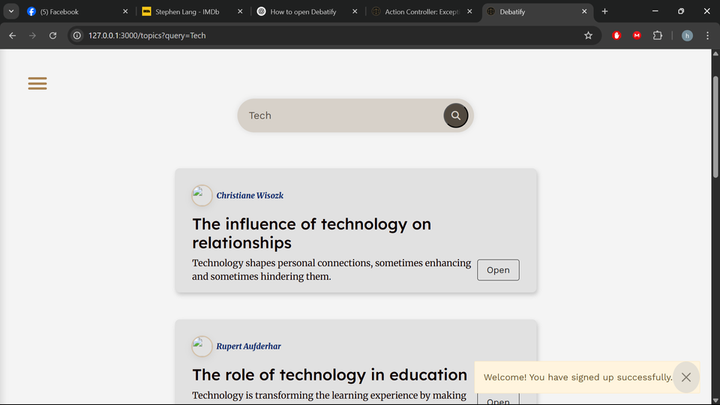Visit Rupert Aufderhar's profile link
The width and height of the screenshot is (720, 405).
tap(248, 347)
